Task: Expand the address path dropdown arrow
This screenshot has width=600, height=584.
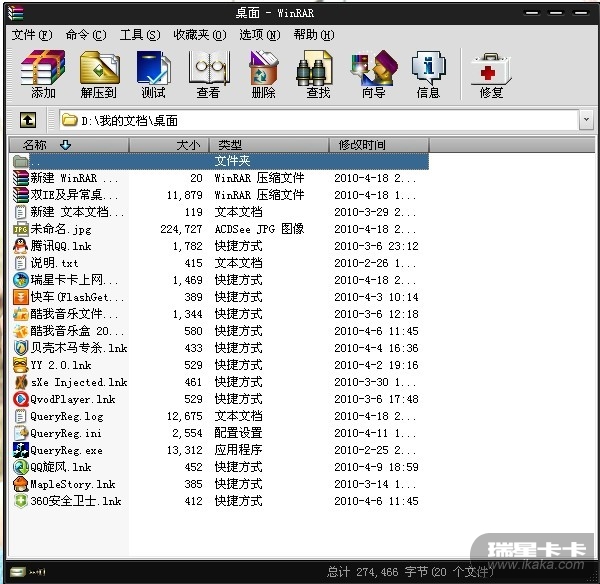Action: (x=585, y=121)
